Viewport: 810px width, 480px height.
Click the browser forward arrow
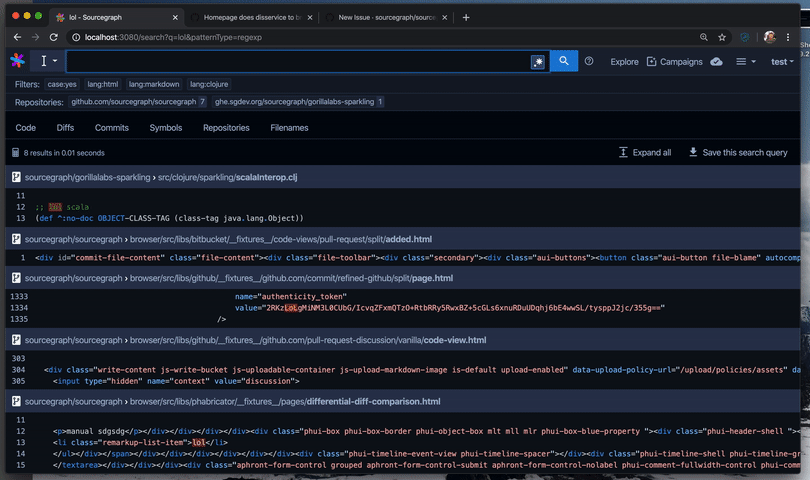(x=35, y=37)
